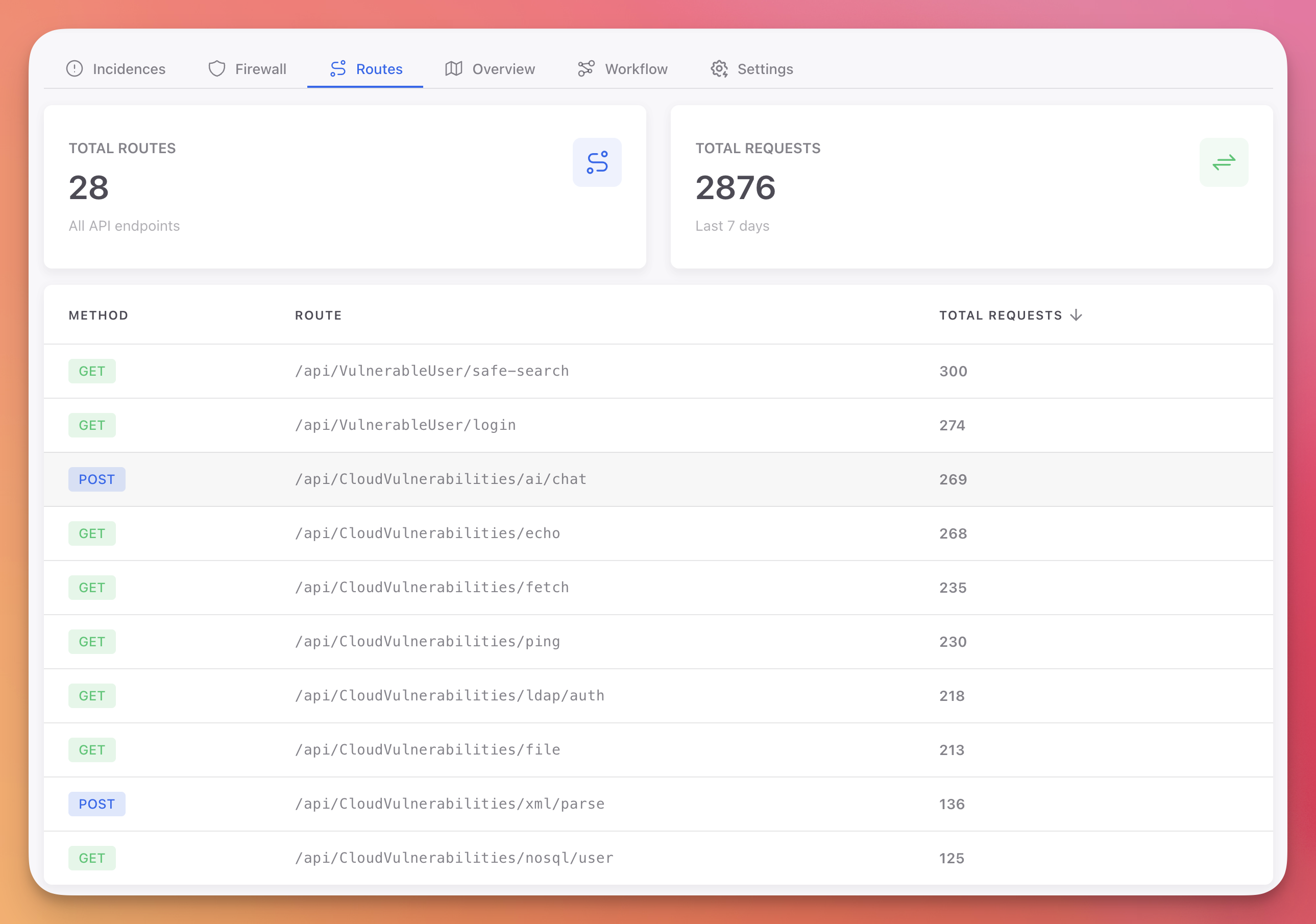
Task: Expand the METHOD column header
Action: pyautogui.click(x=98, y=314)
